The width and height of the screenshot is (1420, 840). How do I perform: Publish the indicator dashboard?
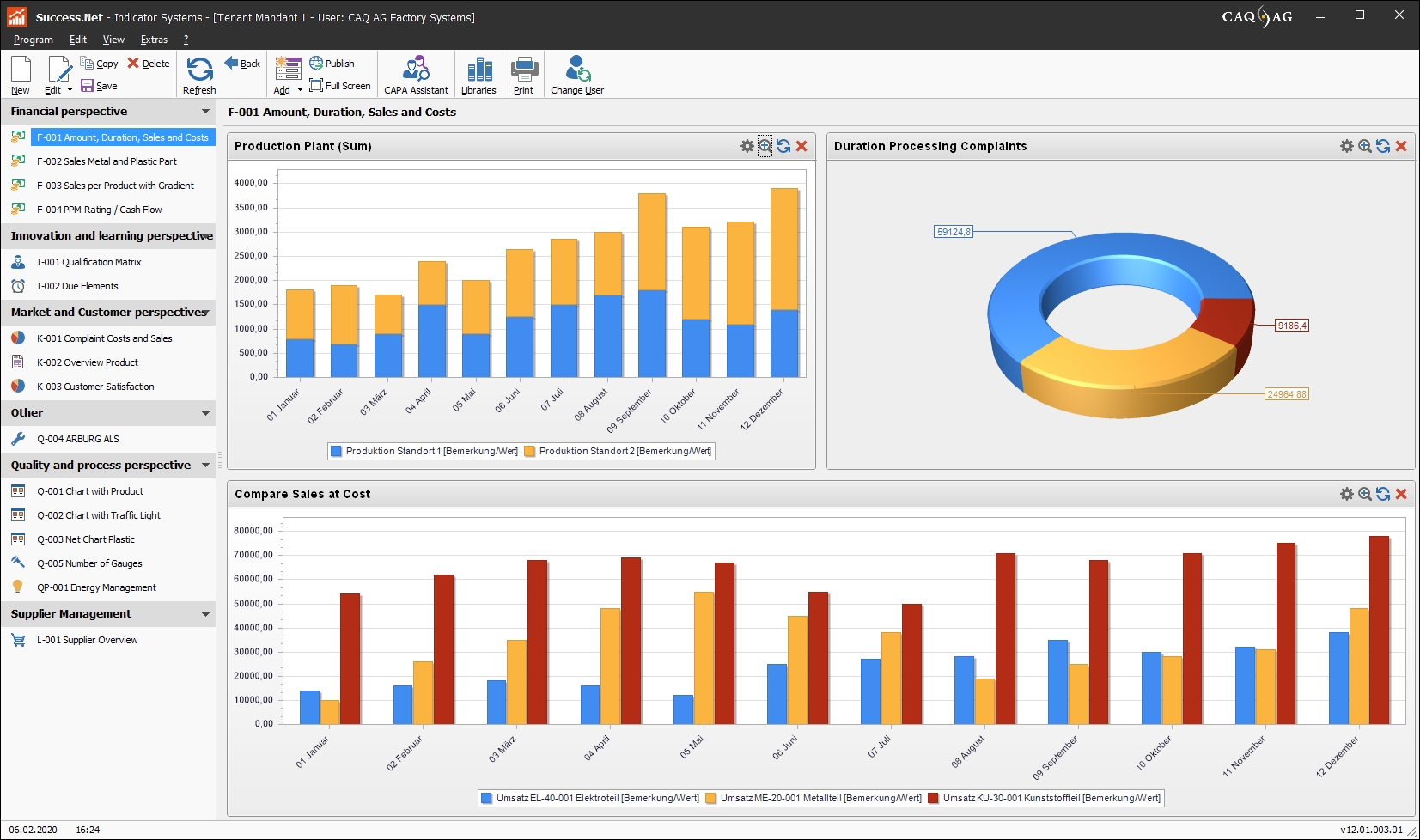pos(332,64)
